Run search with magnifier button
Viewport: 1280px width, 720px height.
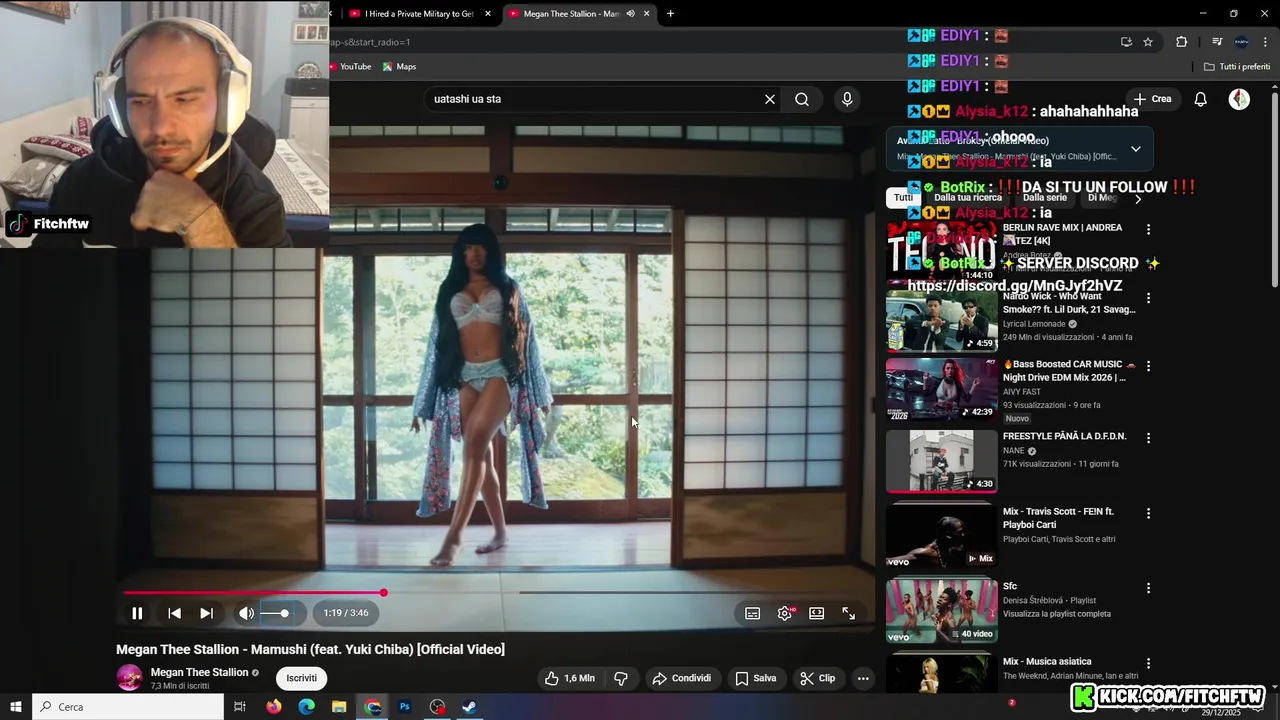pos(802,99)
